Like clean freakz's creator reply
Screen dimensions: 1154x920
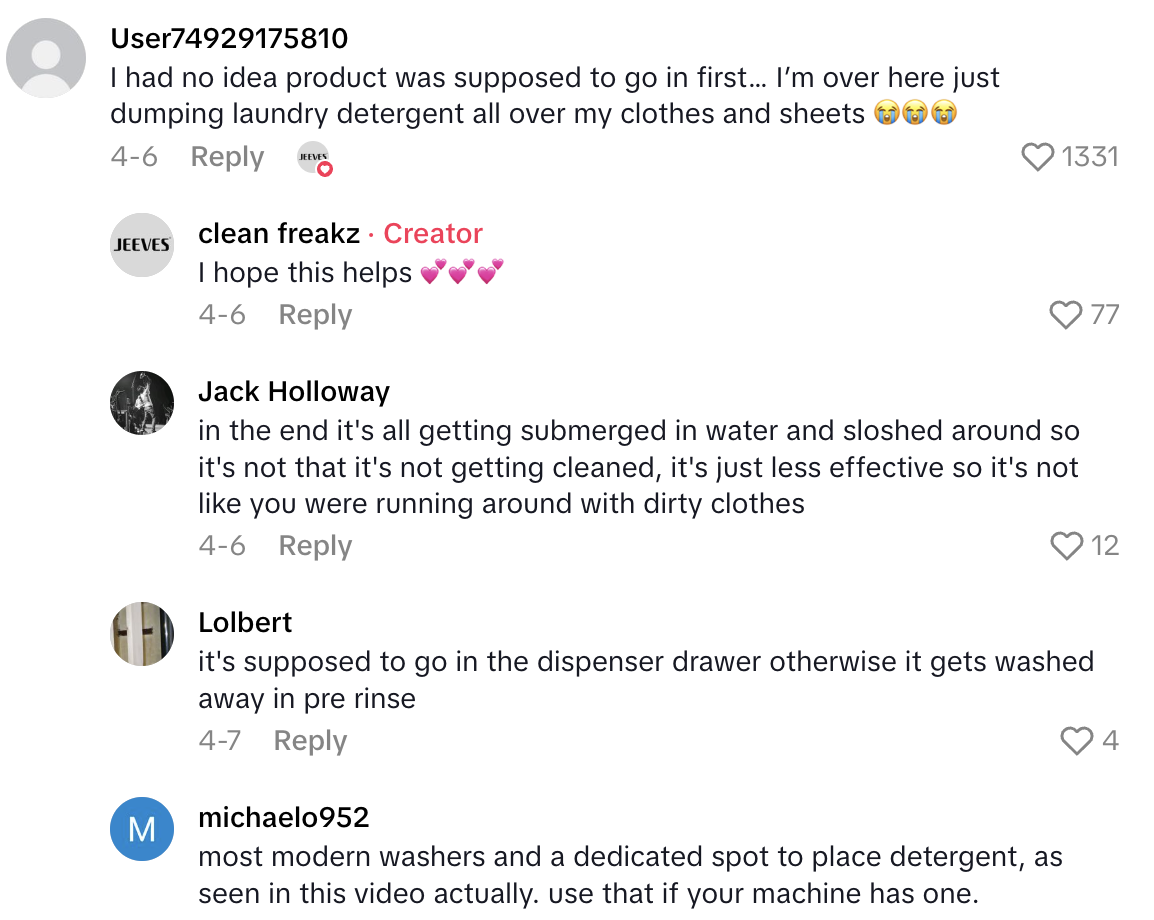click(1066, 315)
